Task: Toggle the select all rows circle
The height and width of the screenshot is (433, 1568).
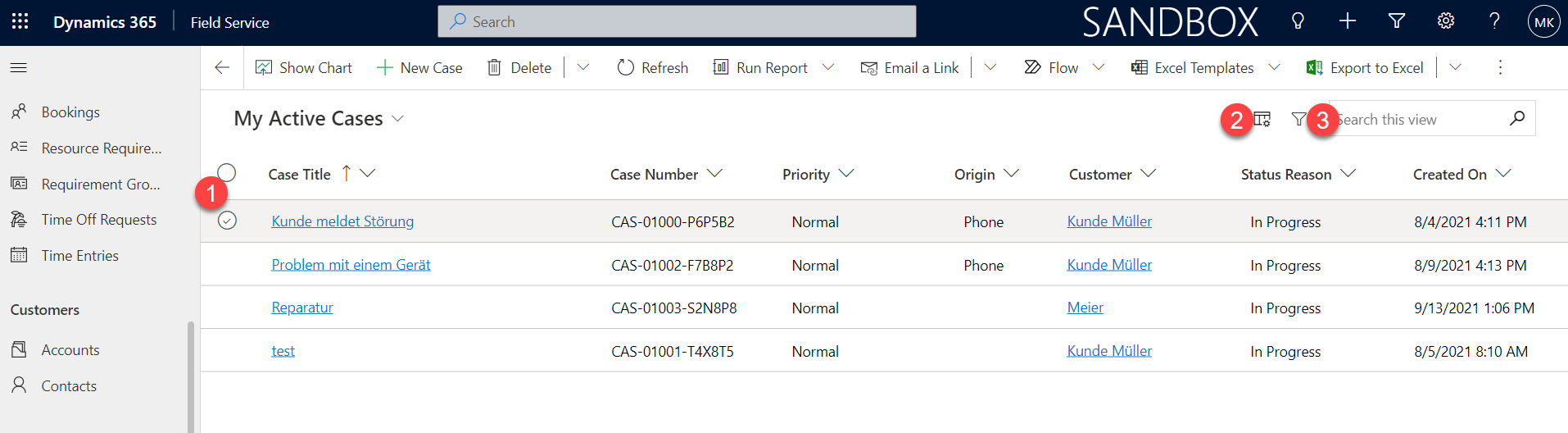Action: (x=227, y=172)
